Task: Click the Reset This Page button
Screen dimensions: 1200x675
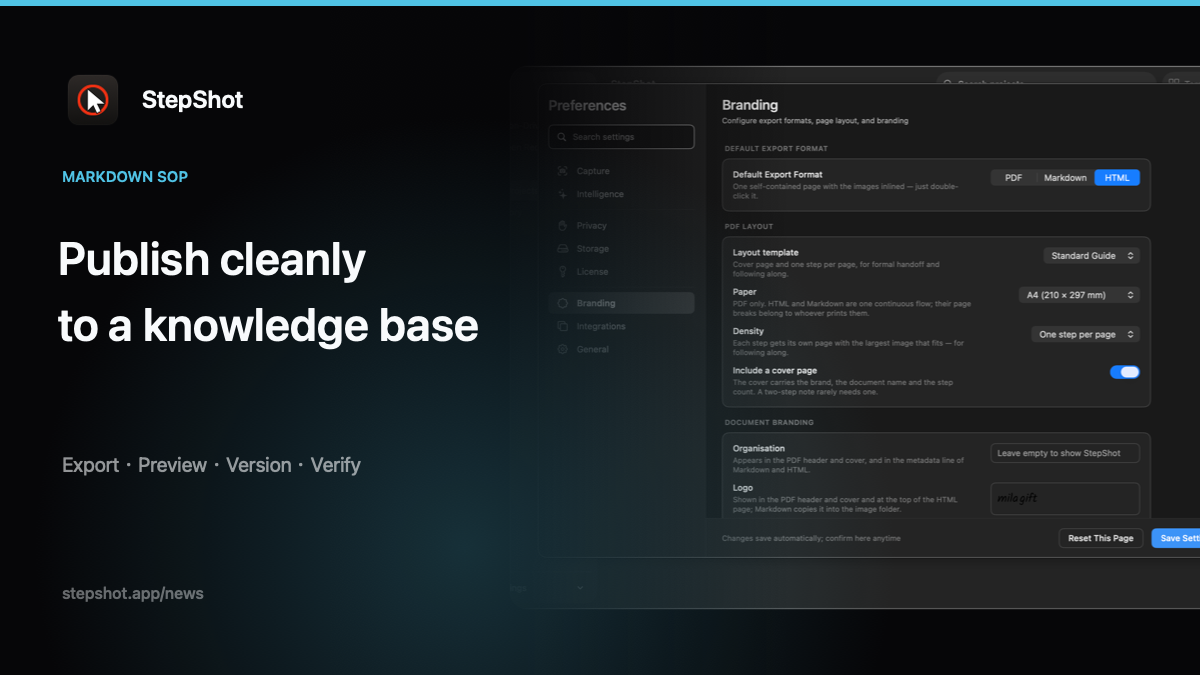Action: click(x=1101, y=538)
